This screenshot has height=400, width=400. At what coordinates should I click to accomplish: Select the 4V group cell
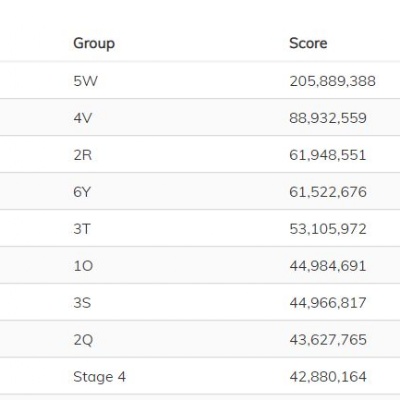(83, 118)
